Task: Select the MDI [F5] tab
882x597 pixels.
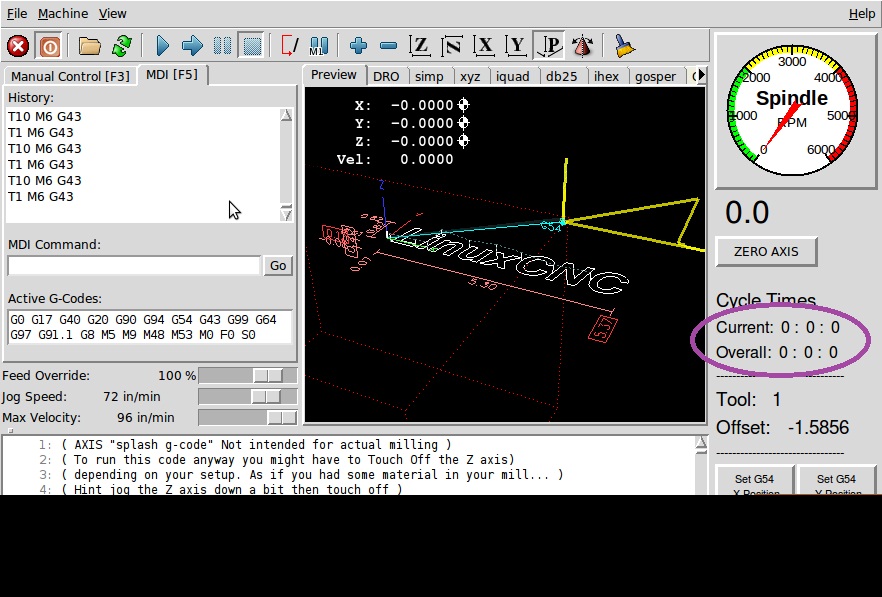Action: tap(172, 74)
